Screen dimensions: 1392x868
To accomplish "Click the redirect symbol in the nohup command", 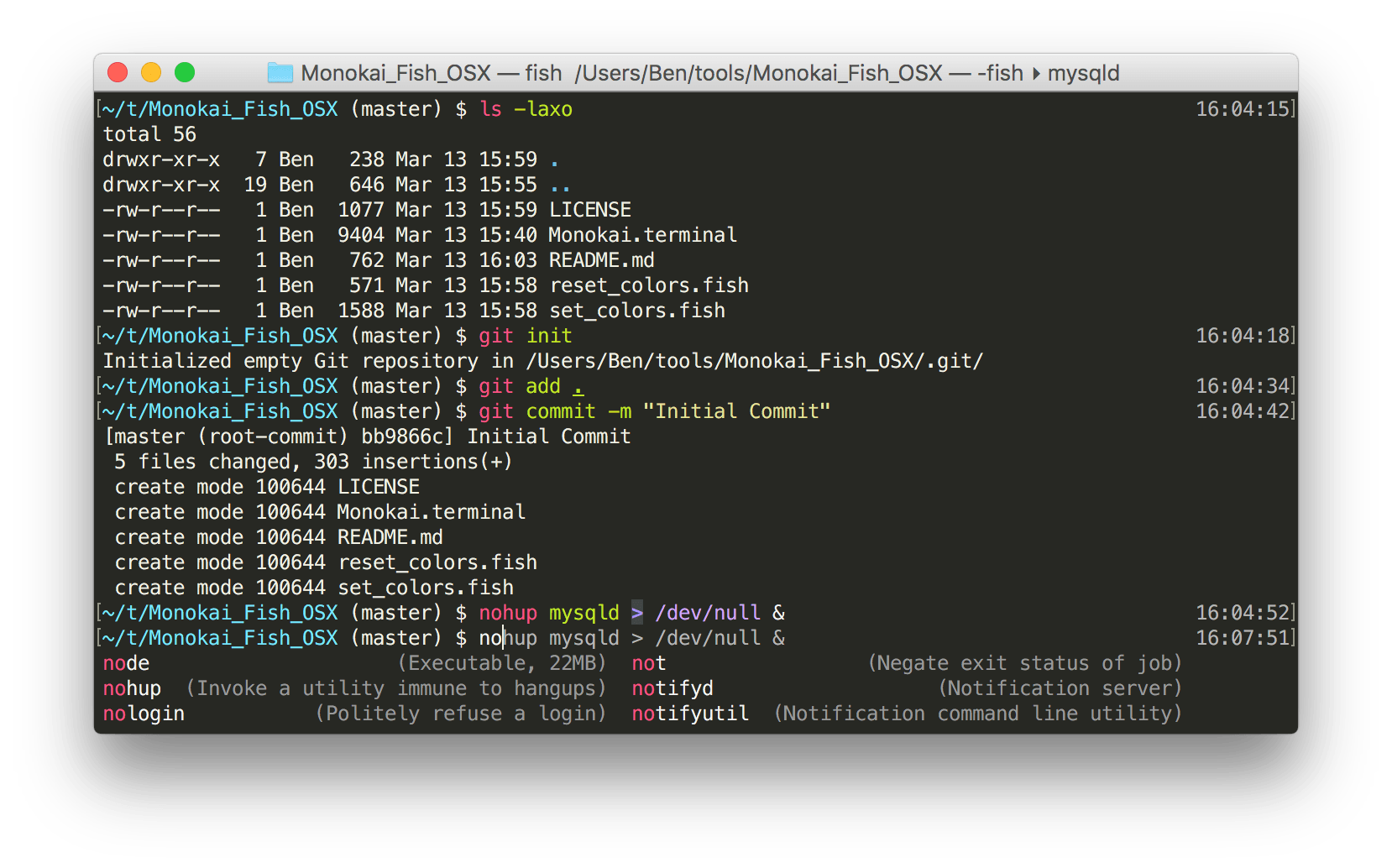I will point(636,612).
